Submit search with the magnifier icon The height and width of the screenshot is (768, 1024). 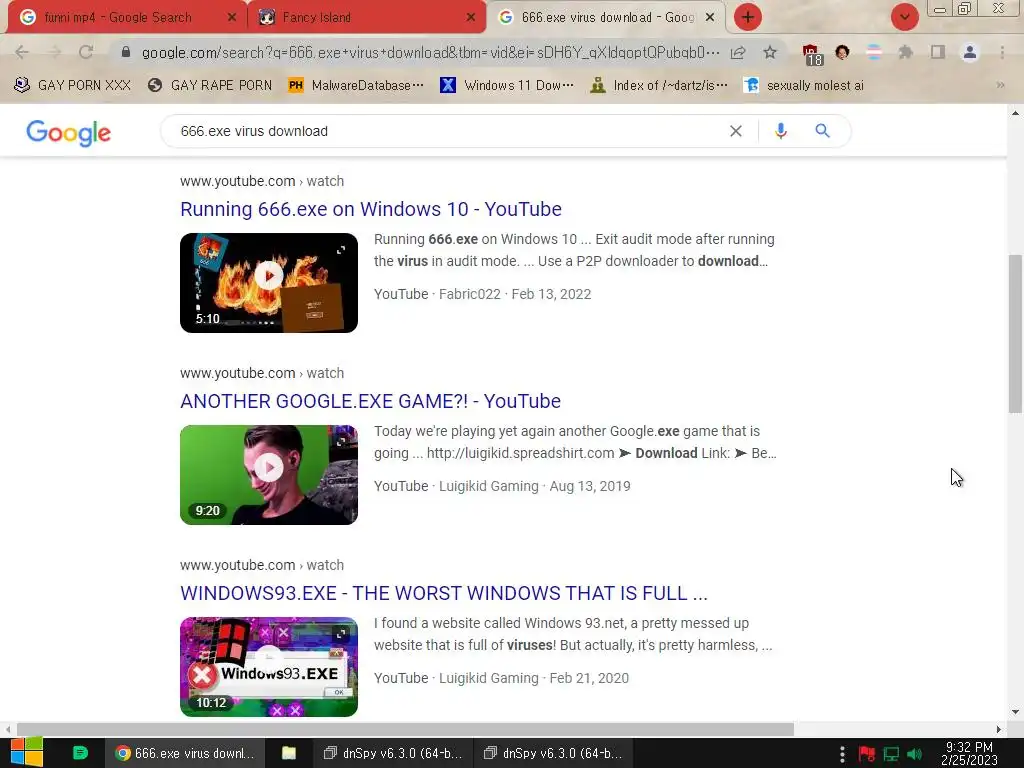(822, 131)
